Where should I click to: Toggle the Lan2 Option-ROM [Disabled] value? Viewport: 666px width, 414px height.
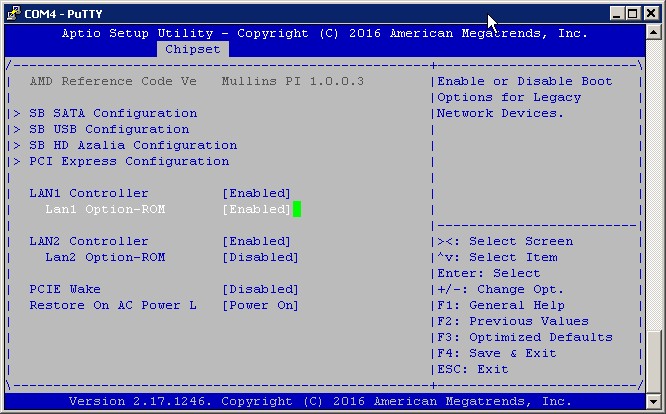coord(260,258)
